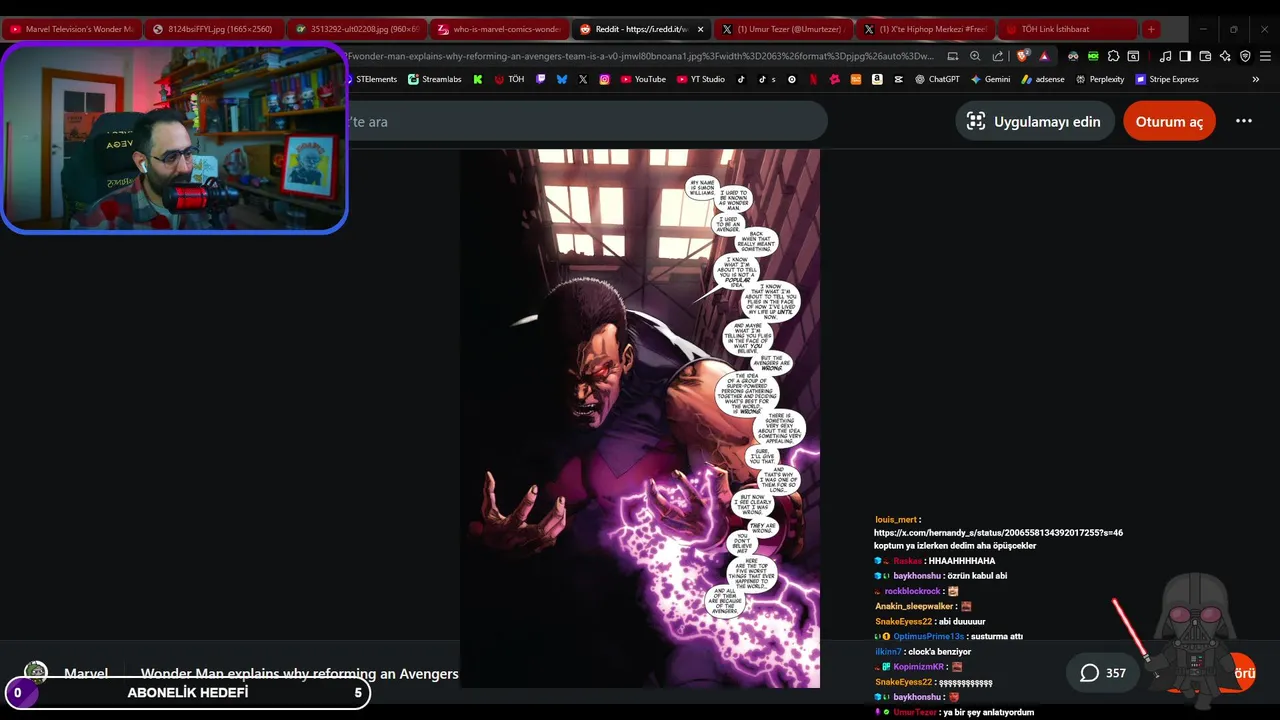Click KopimizmKR chat username

coord(920,666)
